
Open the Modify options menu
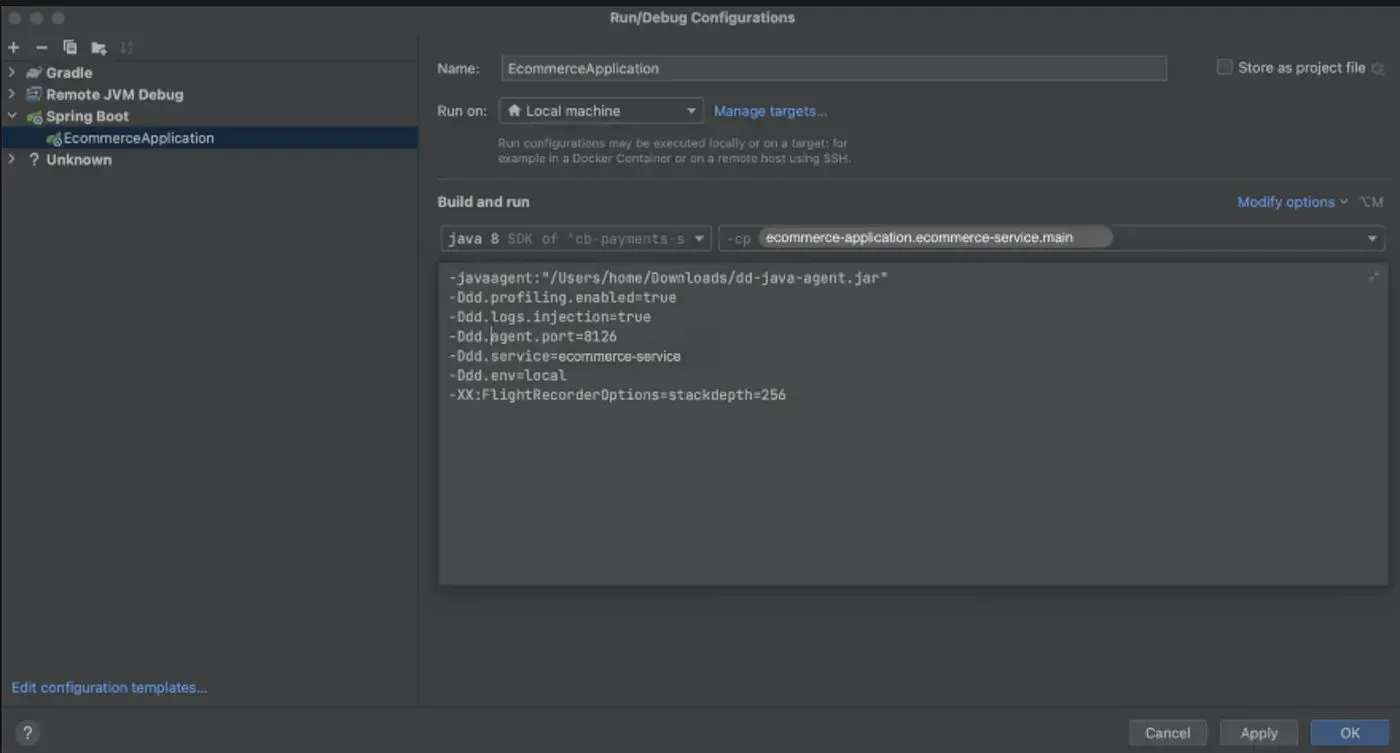(x=1292, y=202)
